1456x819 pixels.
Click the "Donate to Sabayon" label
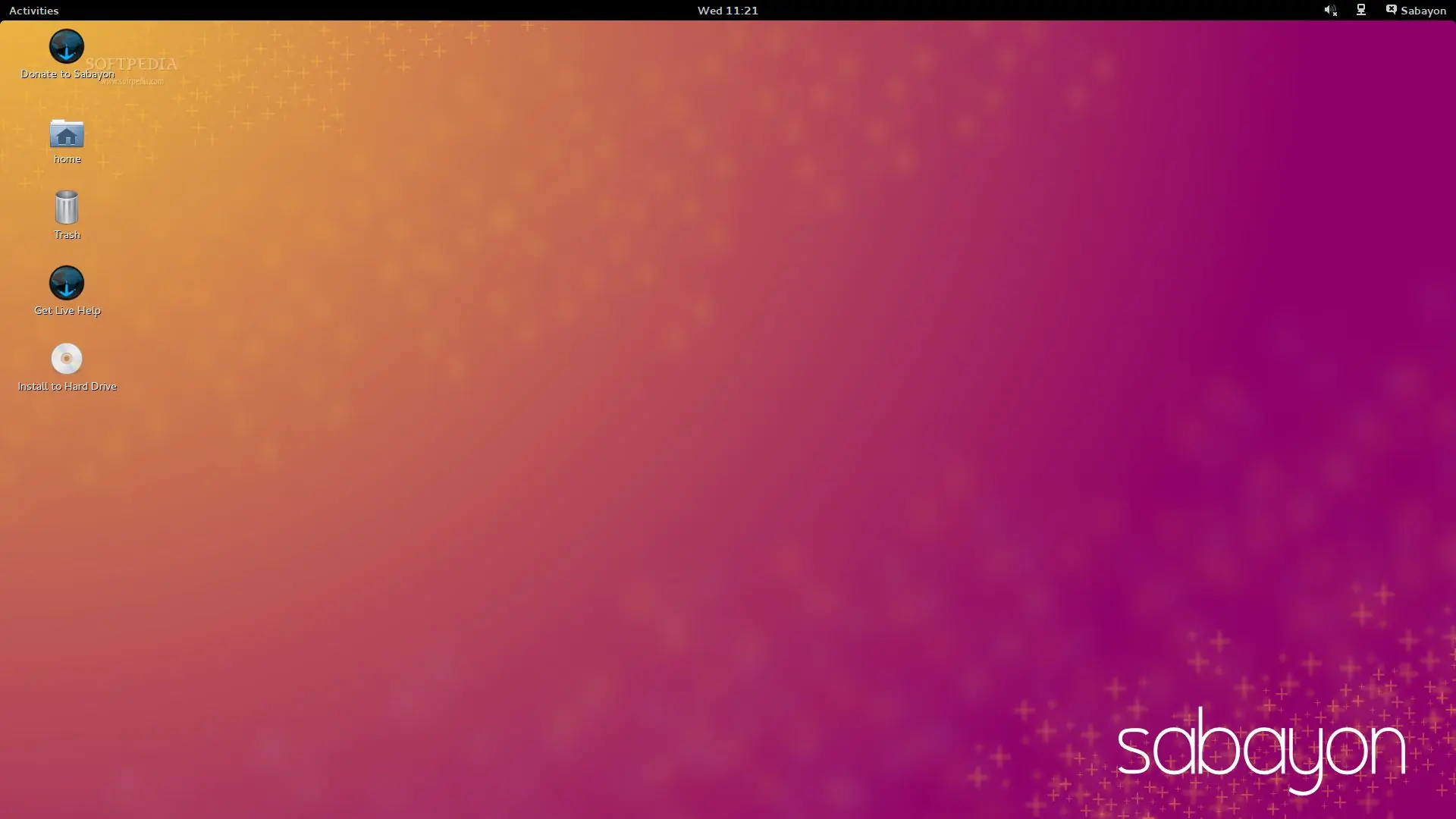point(67,74)
